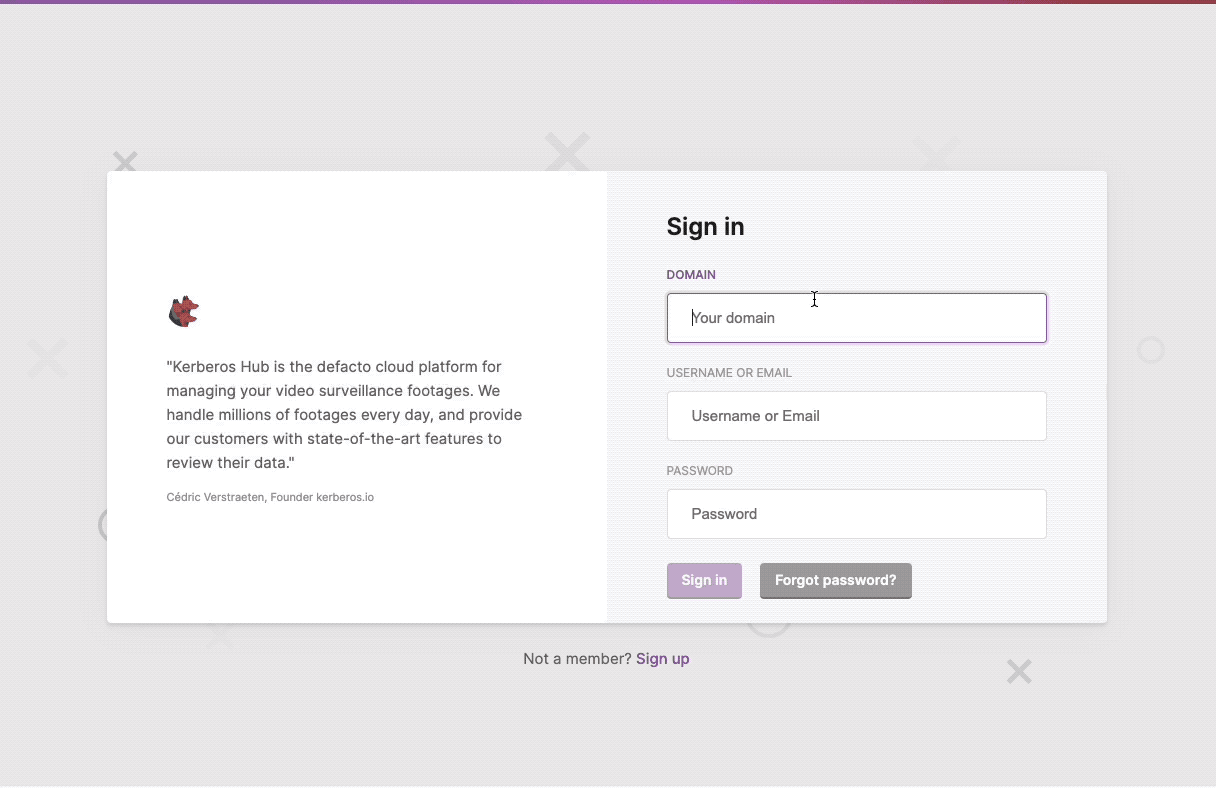
Task: Select the Password input box
Action: (x=856, y=513)
